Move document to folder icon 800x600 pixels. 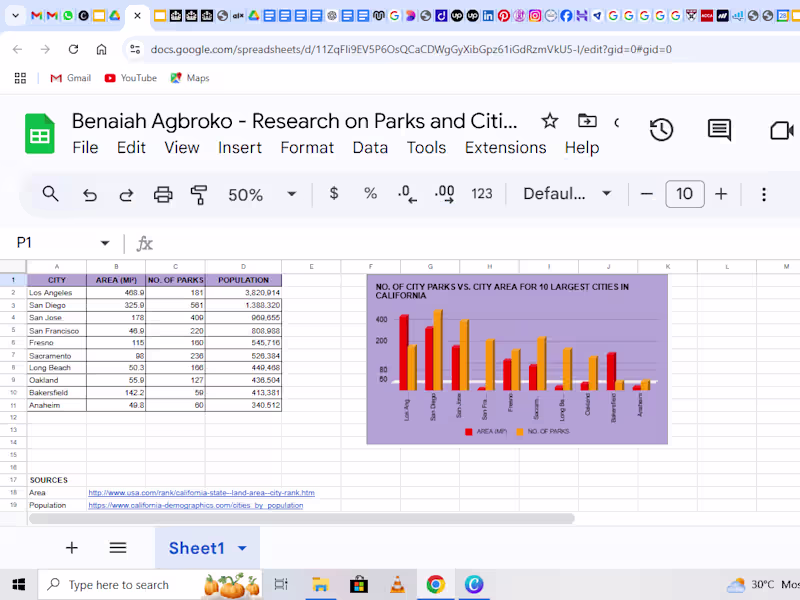[x=587, y=121]
